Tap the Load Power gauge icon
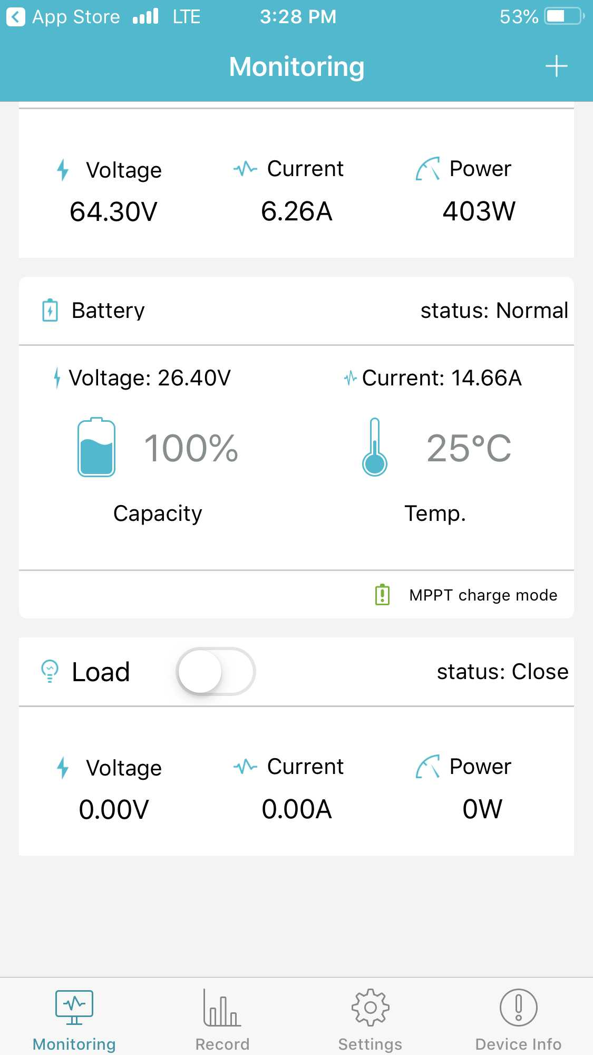The width and height of the screenshot is (593, 1055). tap(427, 767)
